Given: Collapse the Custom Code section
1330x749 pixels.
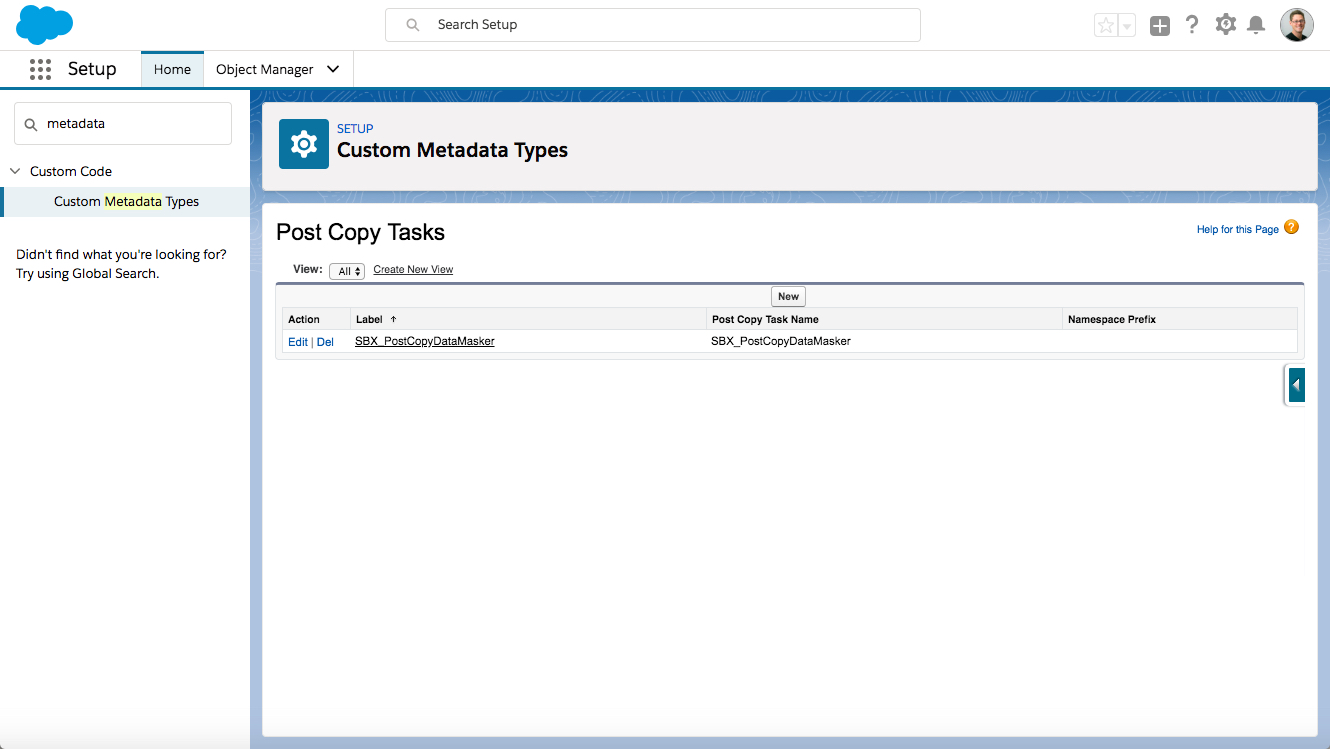Looking at the screenshot, I should [x=15, y=171].
